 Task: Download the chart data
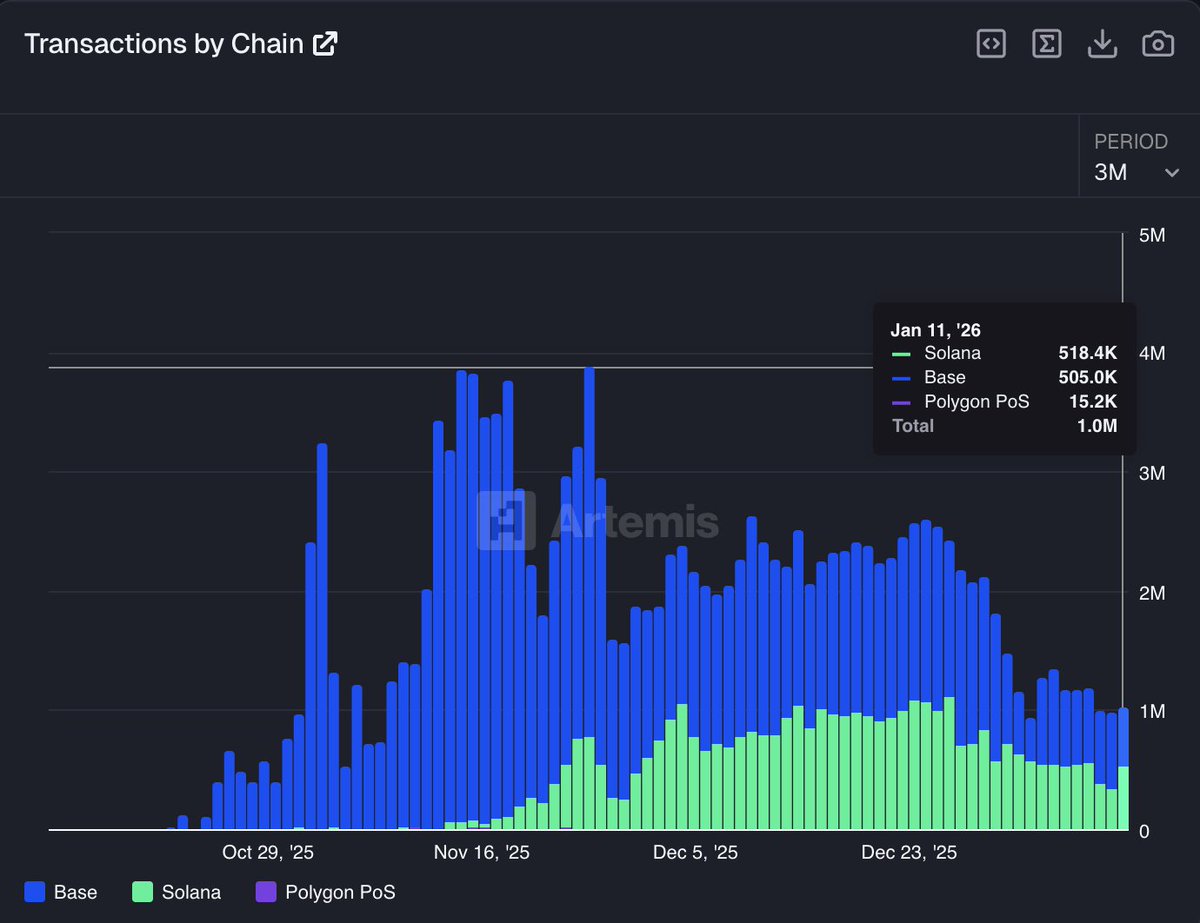pos(1102,44)
